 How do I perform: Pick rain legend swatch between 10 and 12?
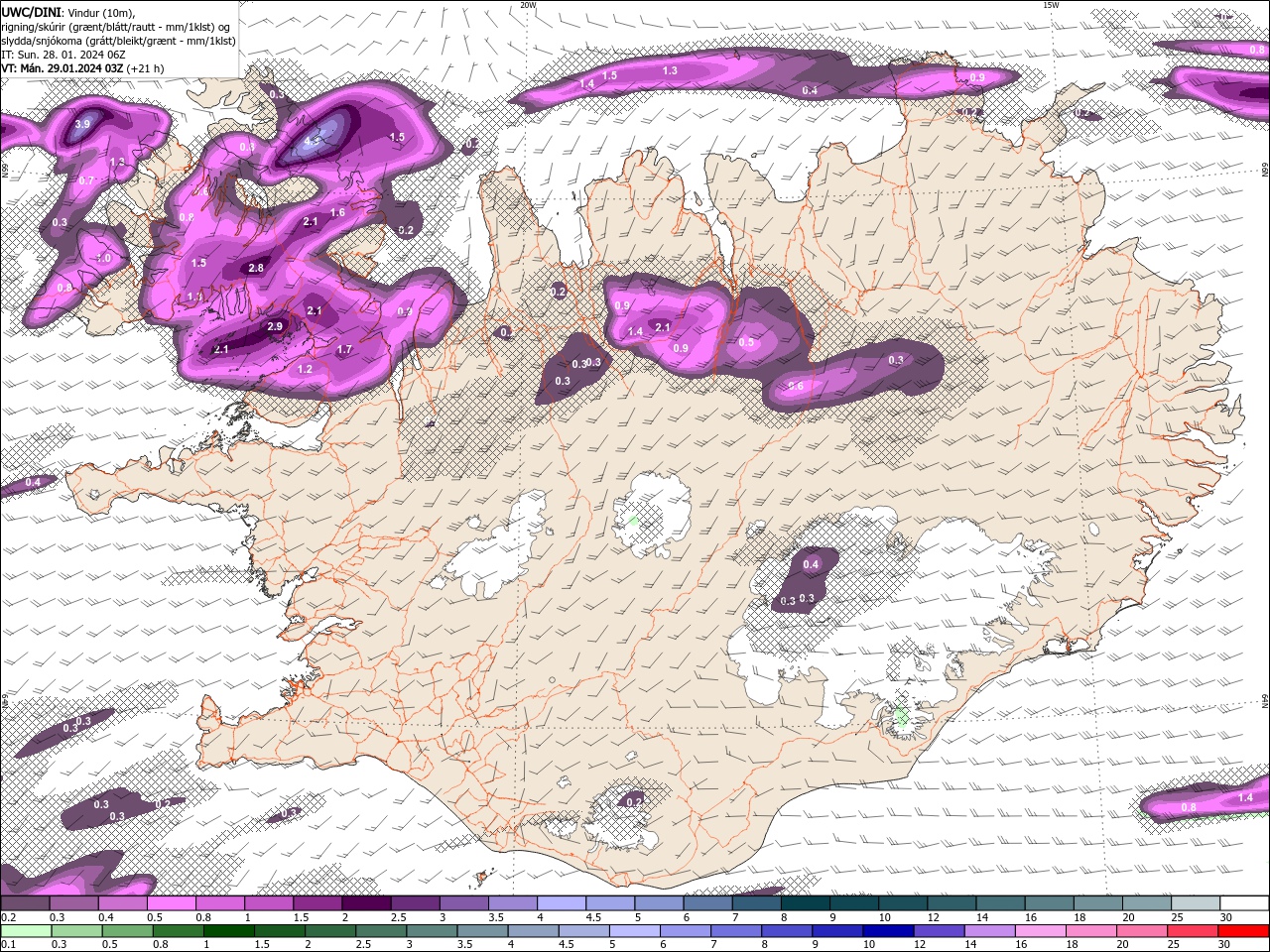(x=889, y=931)
